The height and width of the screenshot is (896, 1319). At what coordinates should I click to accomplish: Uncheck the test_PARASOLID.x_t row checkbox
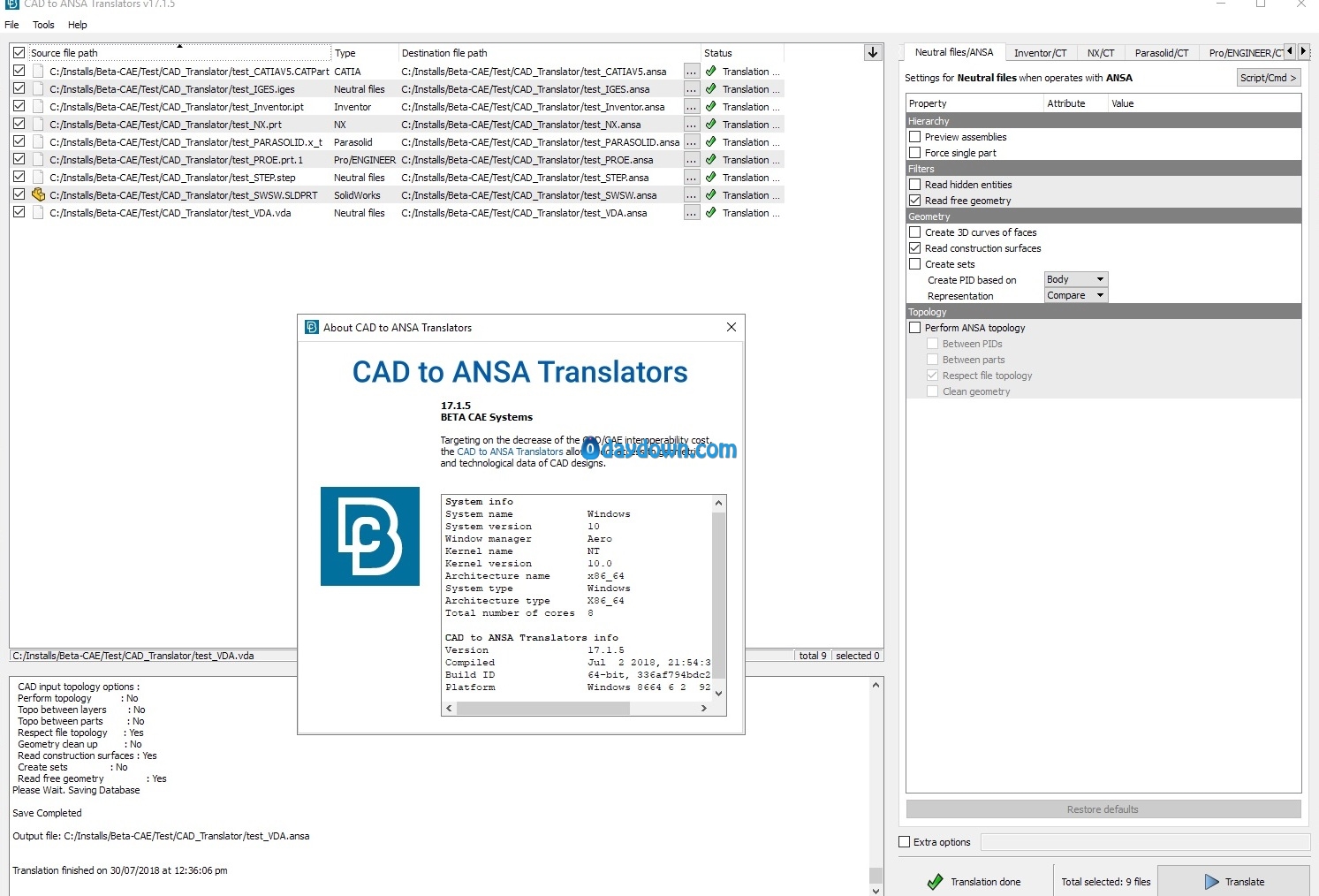[x=19, y=141]
